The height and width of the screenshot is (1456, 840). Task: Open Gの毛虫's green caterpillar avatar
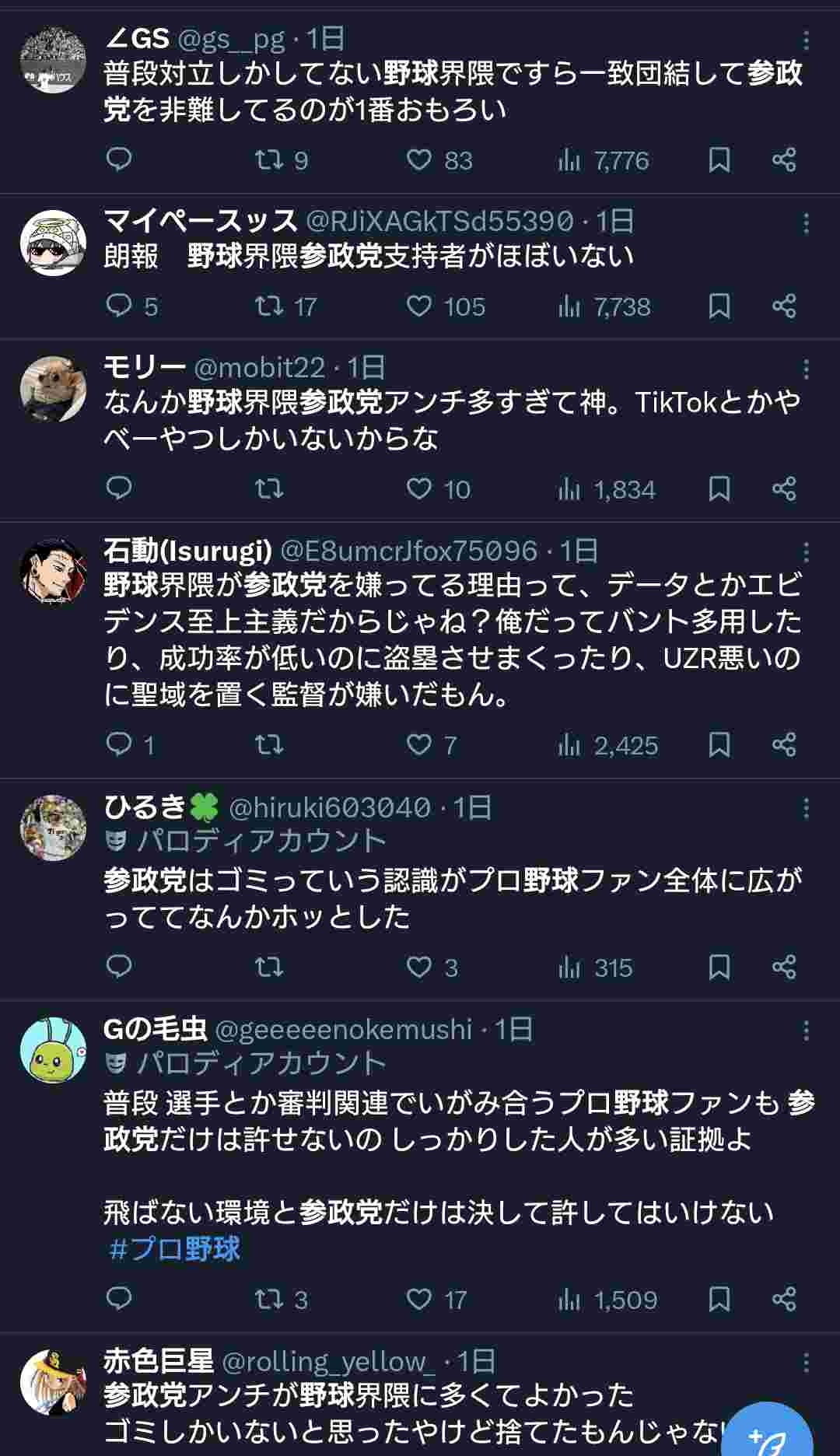(x=53, y=1050)
